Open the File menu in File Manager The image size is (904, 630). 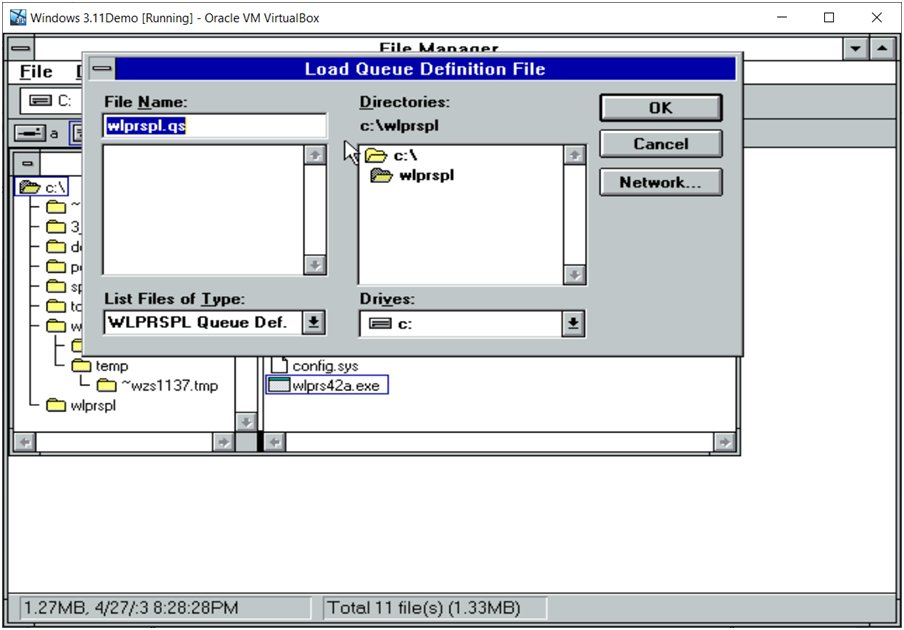[36, 71]
